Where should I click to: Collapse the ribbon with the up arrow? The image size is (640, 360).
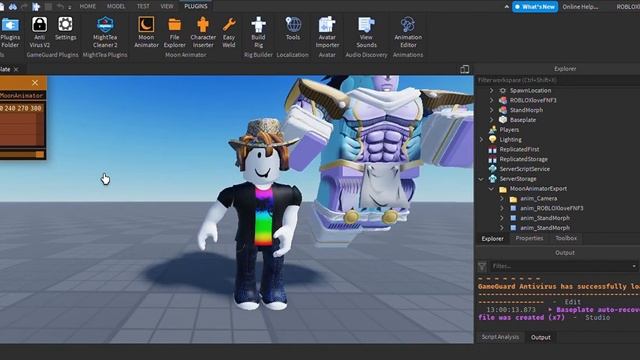pos(507,7)
